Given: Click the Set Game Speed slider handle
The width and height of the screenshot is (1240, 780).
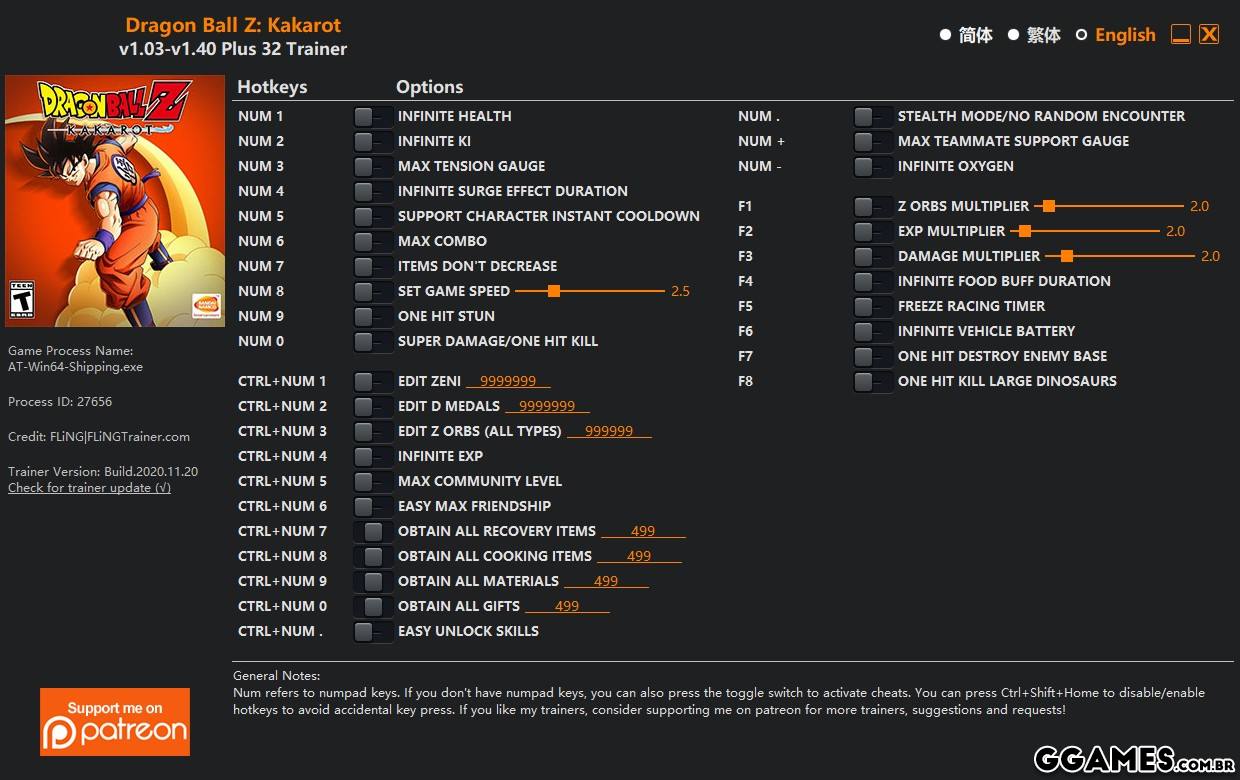Looking at the screenshot, I should point(553,291).
